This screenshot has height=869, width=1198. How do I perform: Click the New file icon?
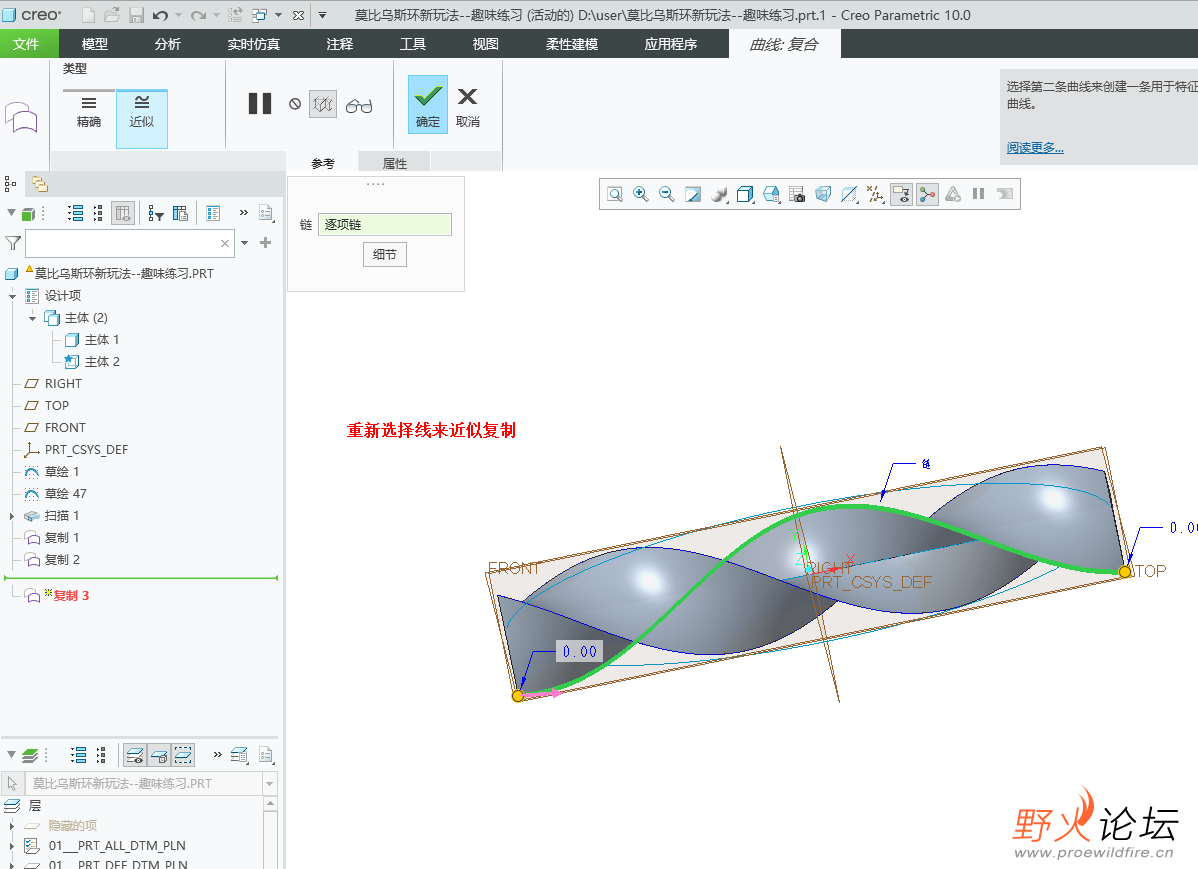tap(89, 15)
